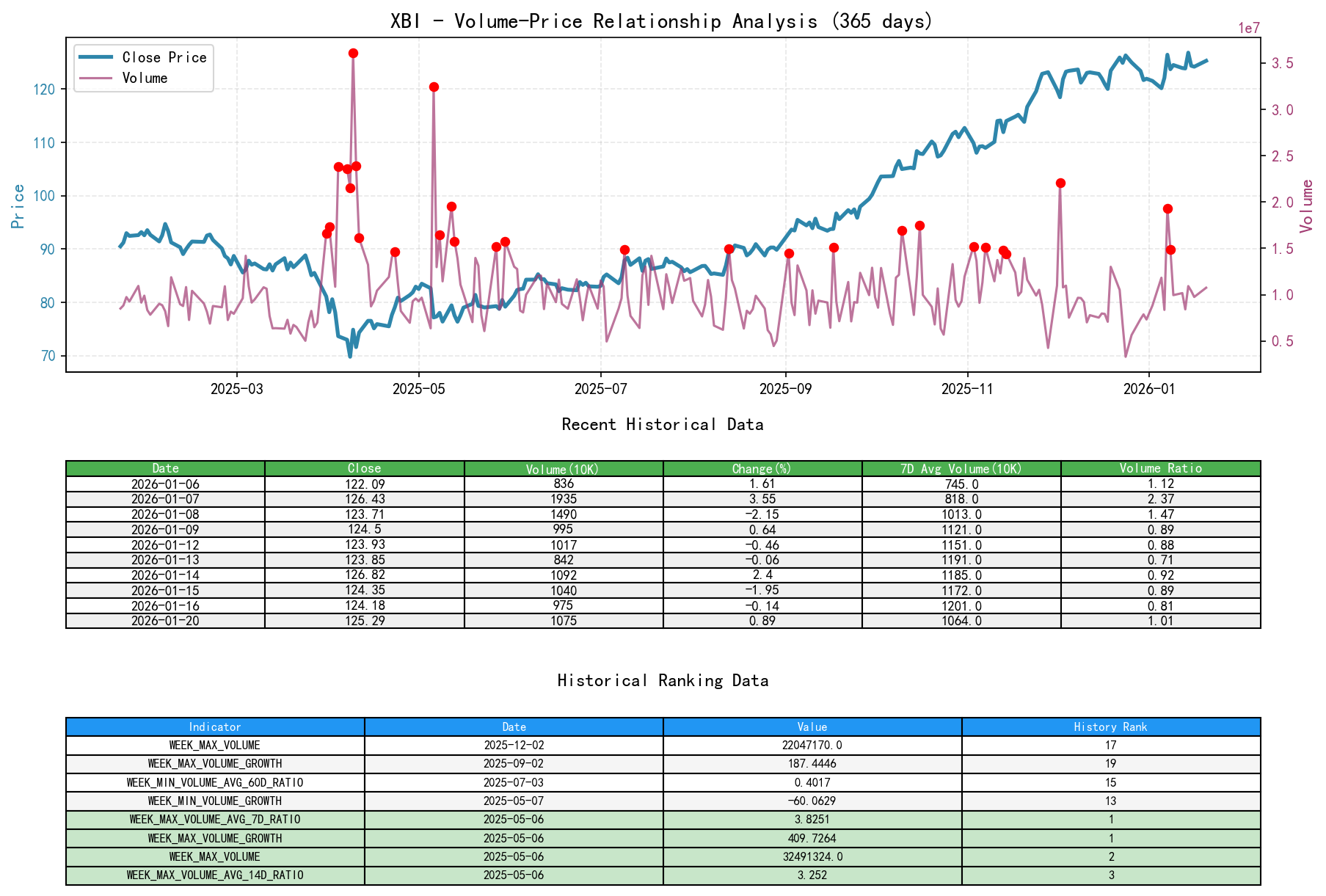Click the Volume axis label on the right
This screenshot has width=1326, height=896.
pyautogui.click(x=1307, y=205)
